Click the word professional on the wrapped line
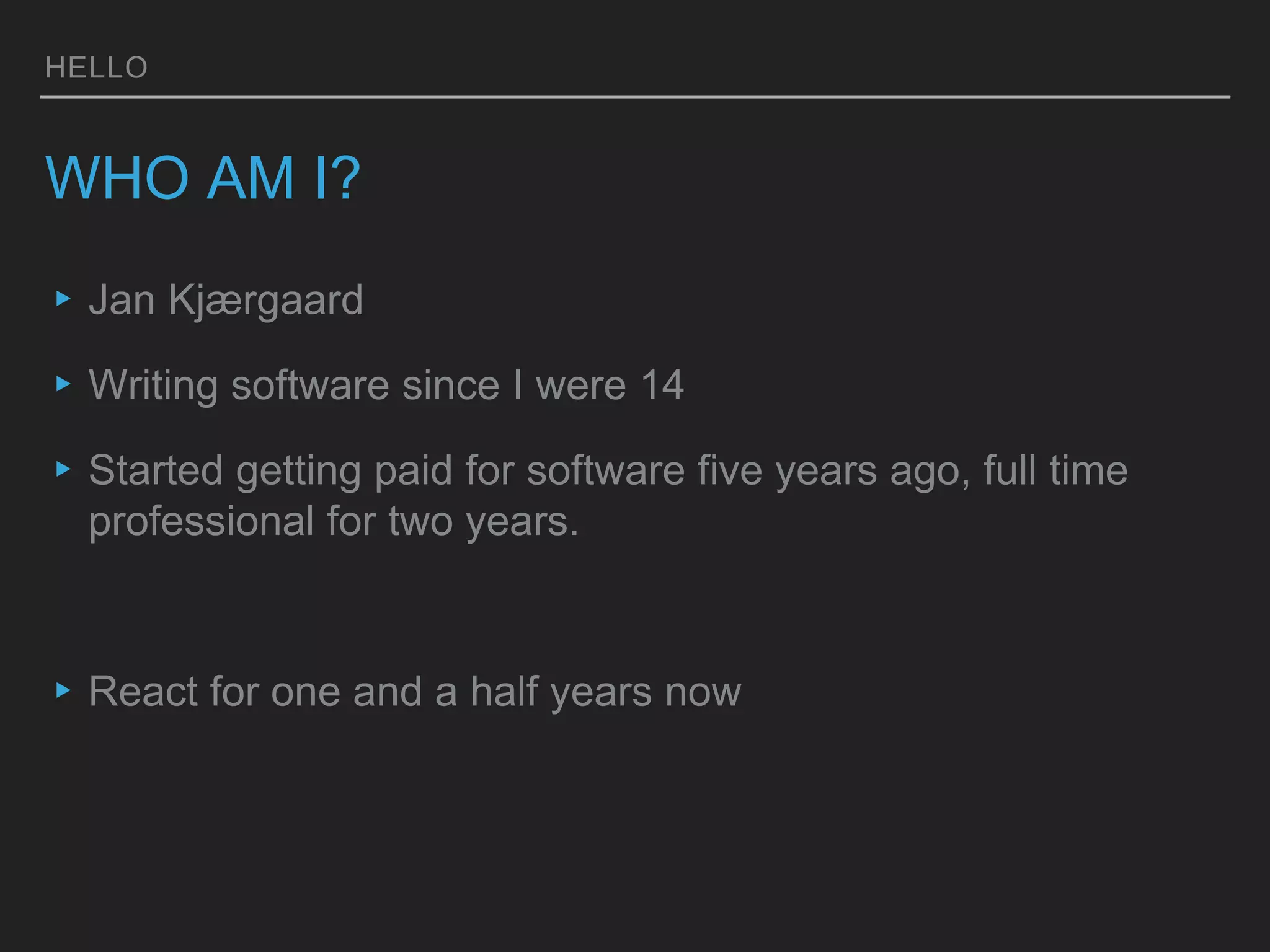This screenshot has height=952, width=1270. (x=201, y=522)
